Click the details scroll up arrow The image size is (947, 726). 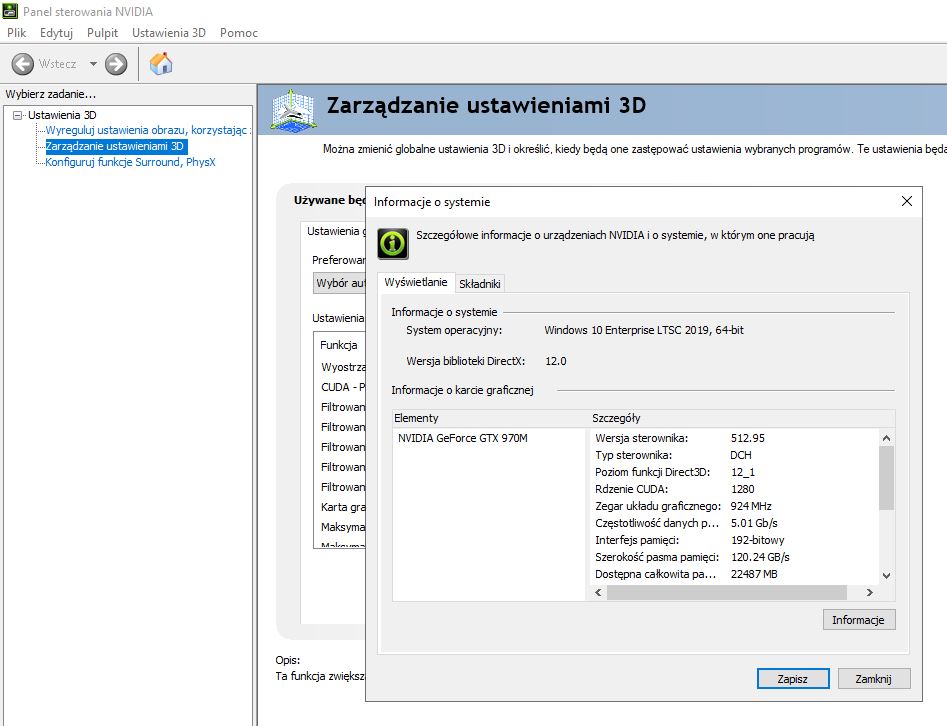(x=886, y=438)
